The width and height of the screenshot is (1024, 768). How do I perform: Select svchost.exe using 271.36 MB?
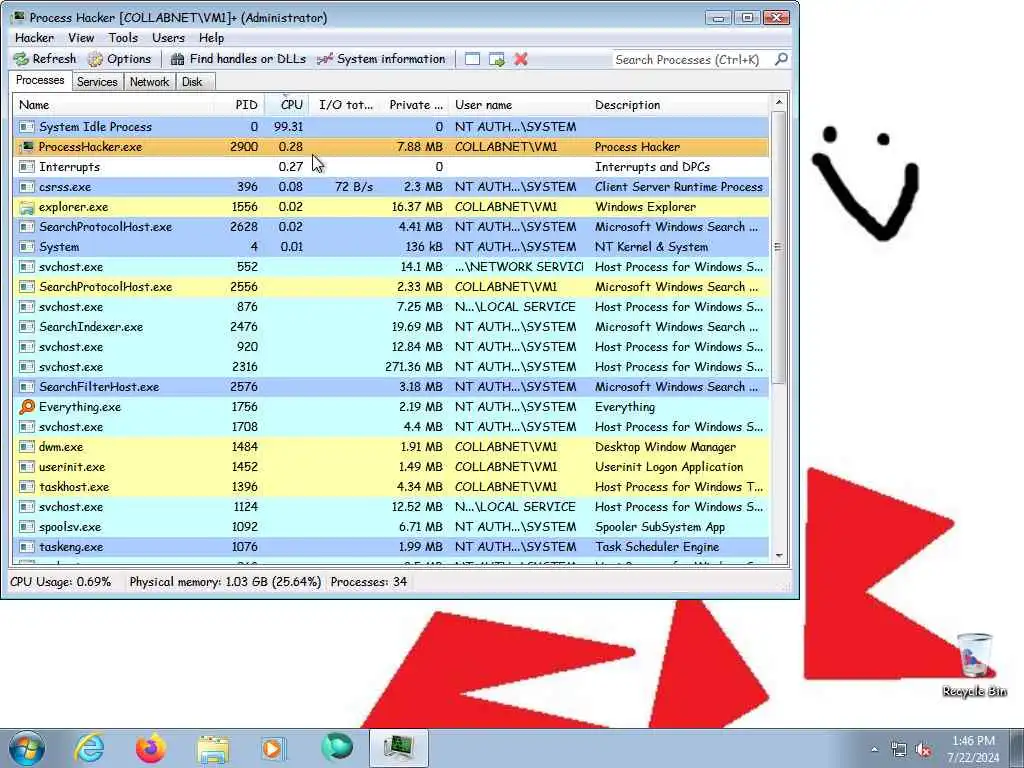[391, 367]
